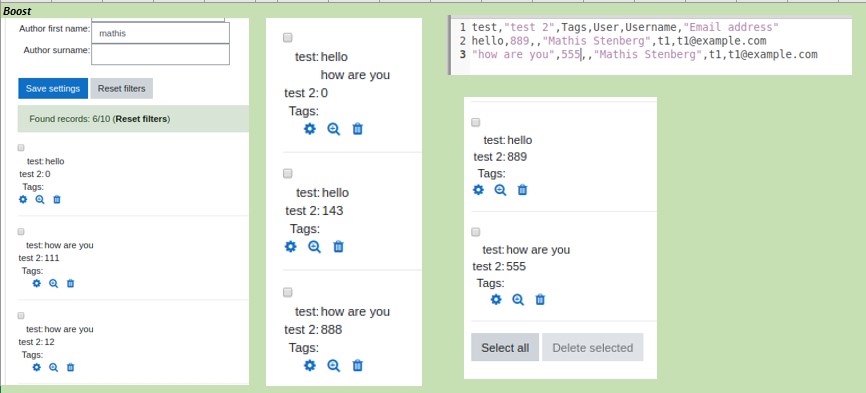Click the Save settings button

tap(53, 88)
